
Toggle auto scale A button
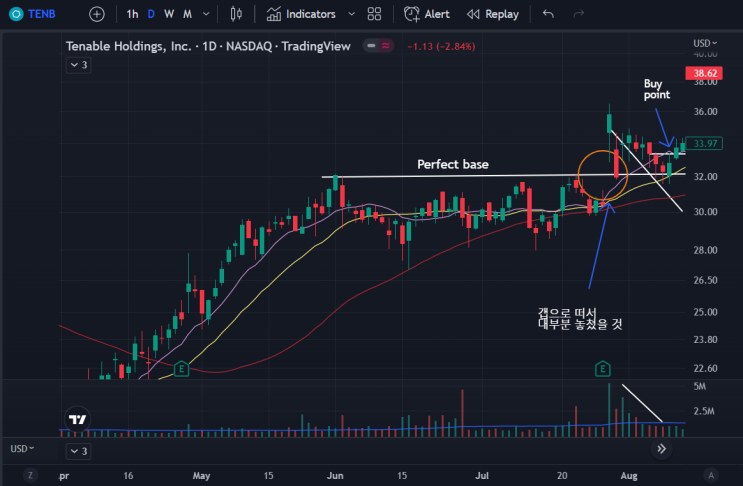click(710, 475)
